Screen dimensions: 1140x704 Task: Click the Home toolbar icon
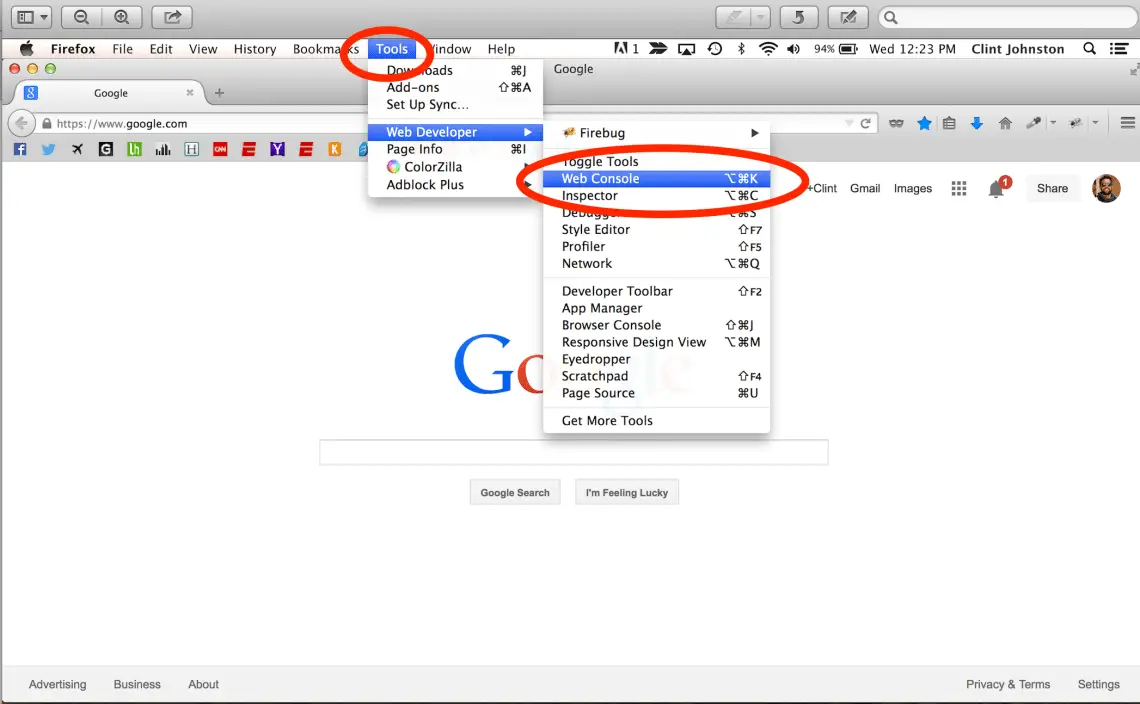[x=1005, y=124]
